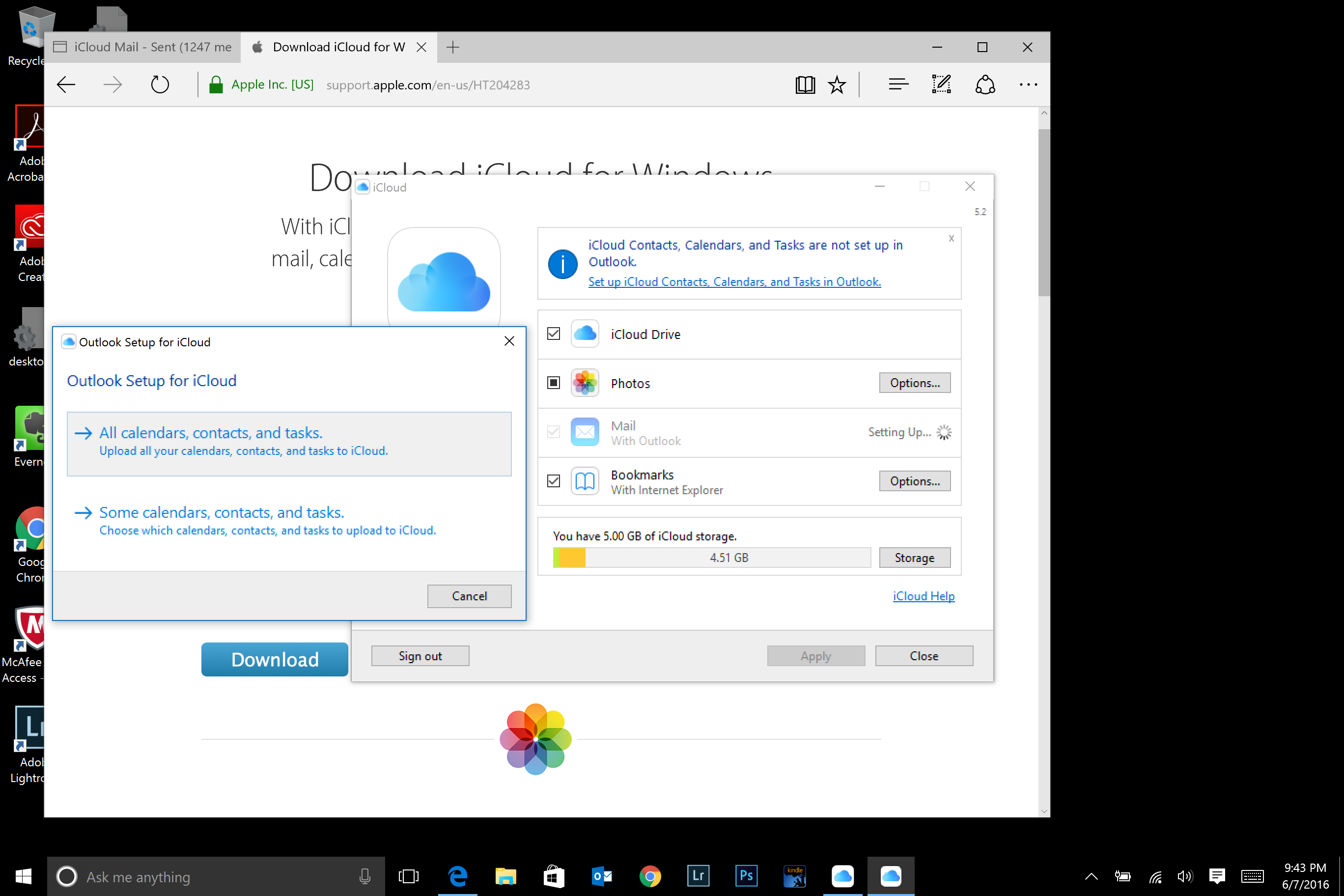The width and height of the screenshot is (1344, 896).
Task: Toggle the Photos checkbox
Action: 554,383
